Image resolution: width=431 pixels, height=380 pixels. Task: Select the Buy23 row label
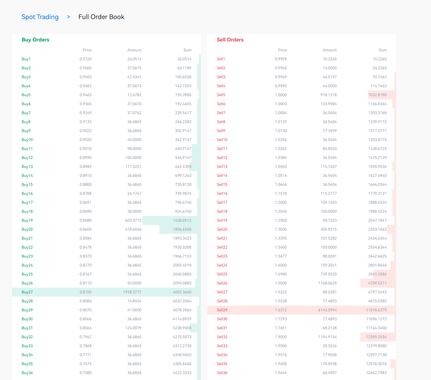coord(27,257)
